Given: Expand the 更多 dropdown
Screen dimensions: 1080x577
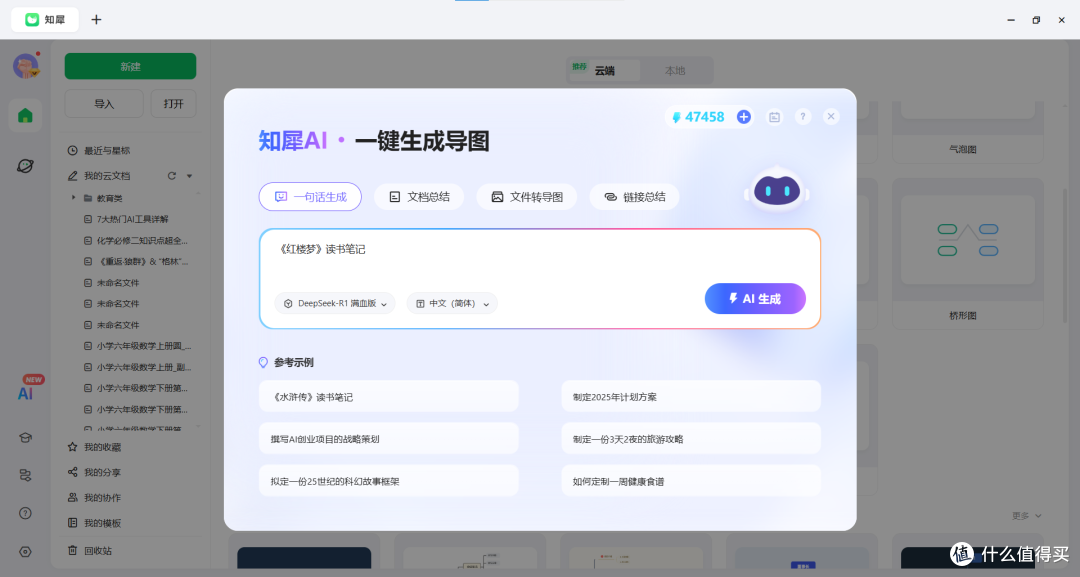Looking at the screenshot, I should (x=1026, y=516).
